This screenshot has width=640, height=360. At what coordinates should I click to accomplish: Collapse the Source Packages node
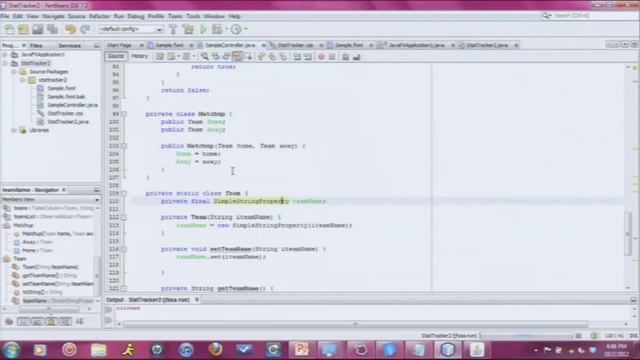(13, 72)
